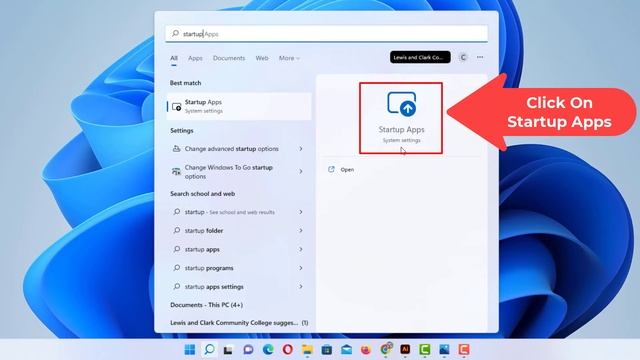This screenshot has width=640, height=360.
Task: Open the three-dot search options menu
Action: (480, 58)
